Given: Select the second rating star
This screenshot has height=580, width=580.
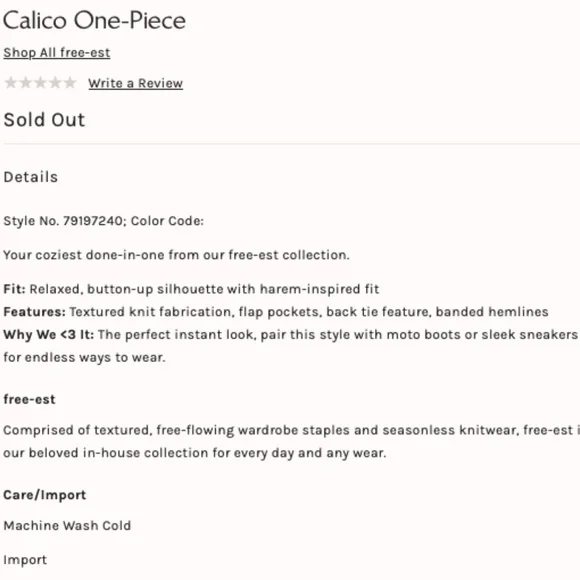Looking at the screenshot, I should 26,82.
